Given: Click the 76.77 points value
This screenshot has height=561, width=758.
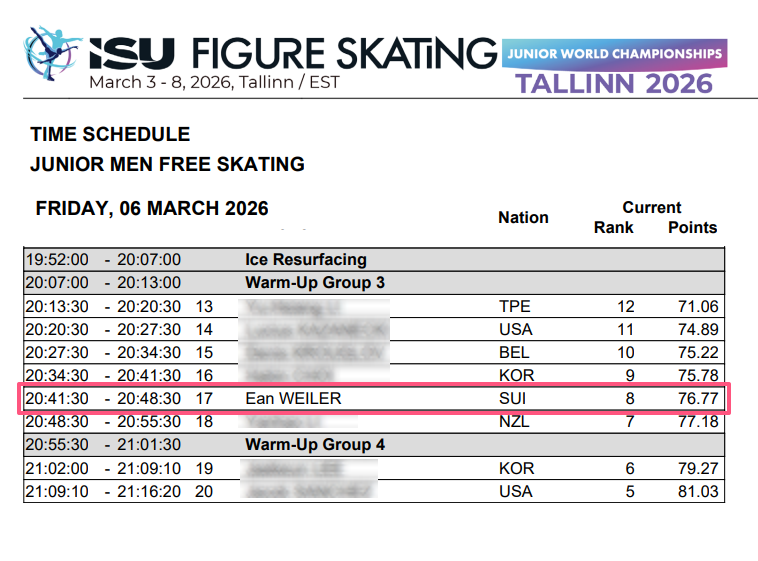Looking at the screenshot, I should (x=696, y=399).
